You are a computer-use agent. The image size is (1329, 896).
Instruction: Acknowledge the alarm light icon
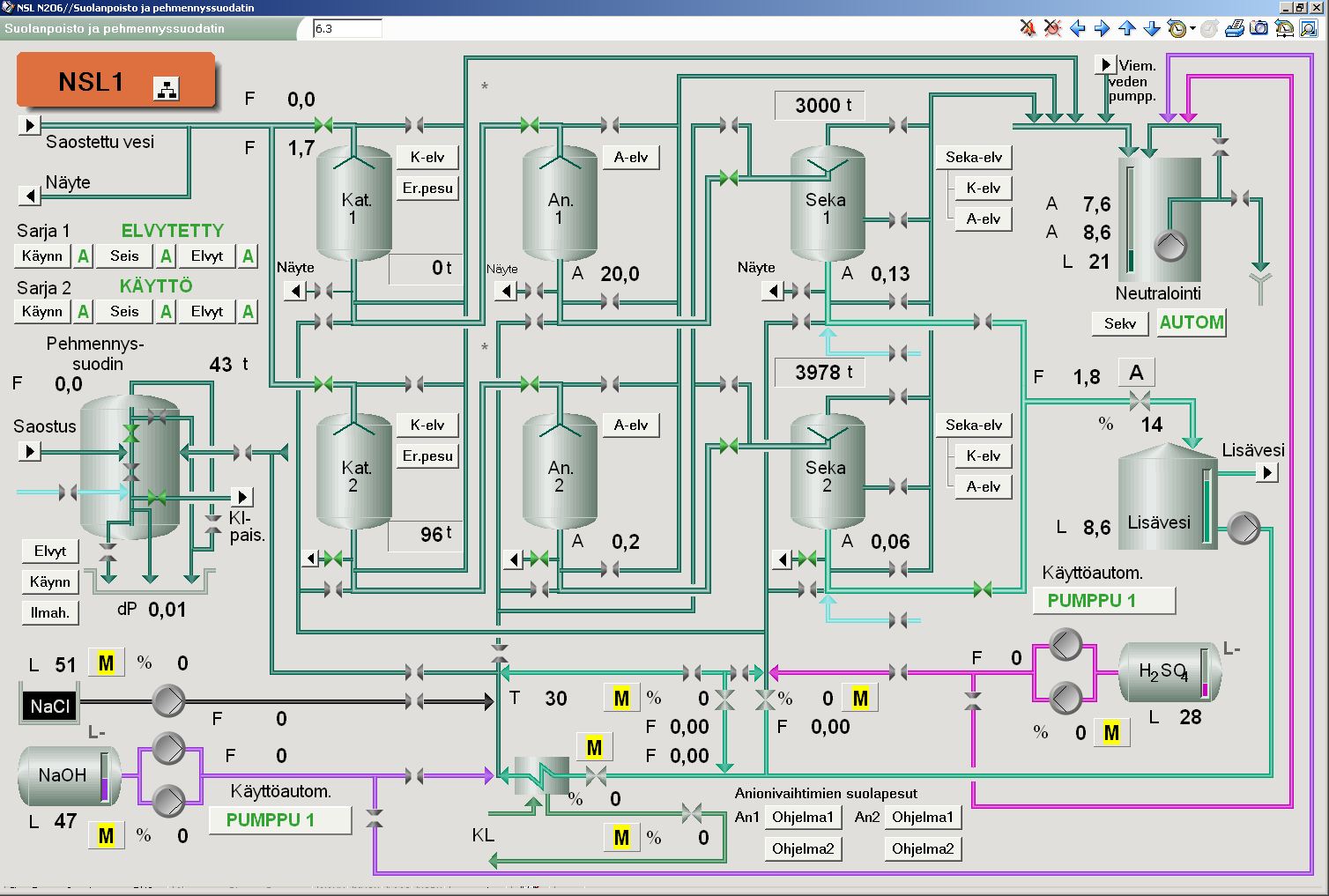(1052, 28)
